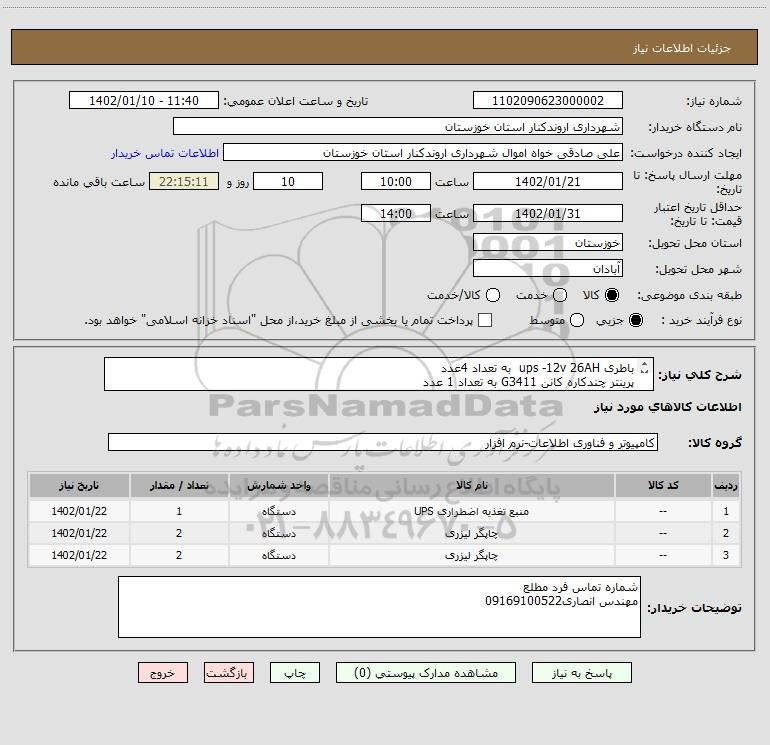Image resolution: width=770 pixels, height=745 pixels.
Task: Click مشاهده مدارک پیوستی (0) button
Action: [426, 673]
